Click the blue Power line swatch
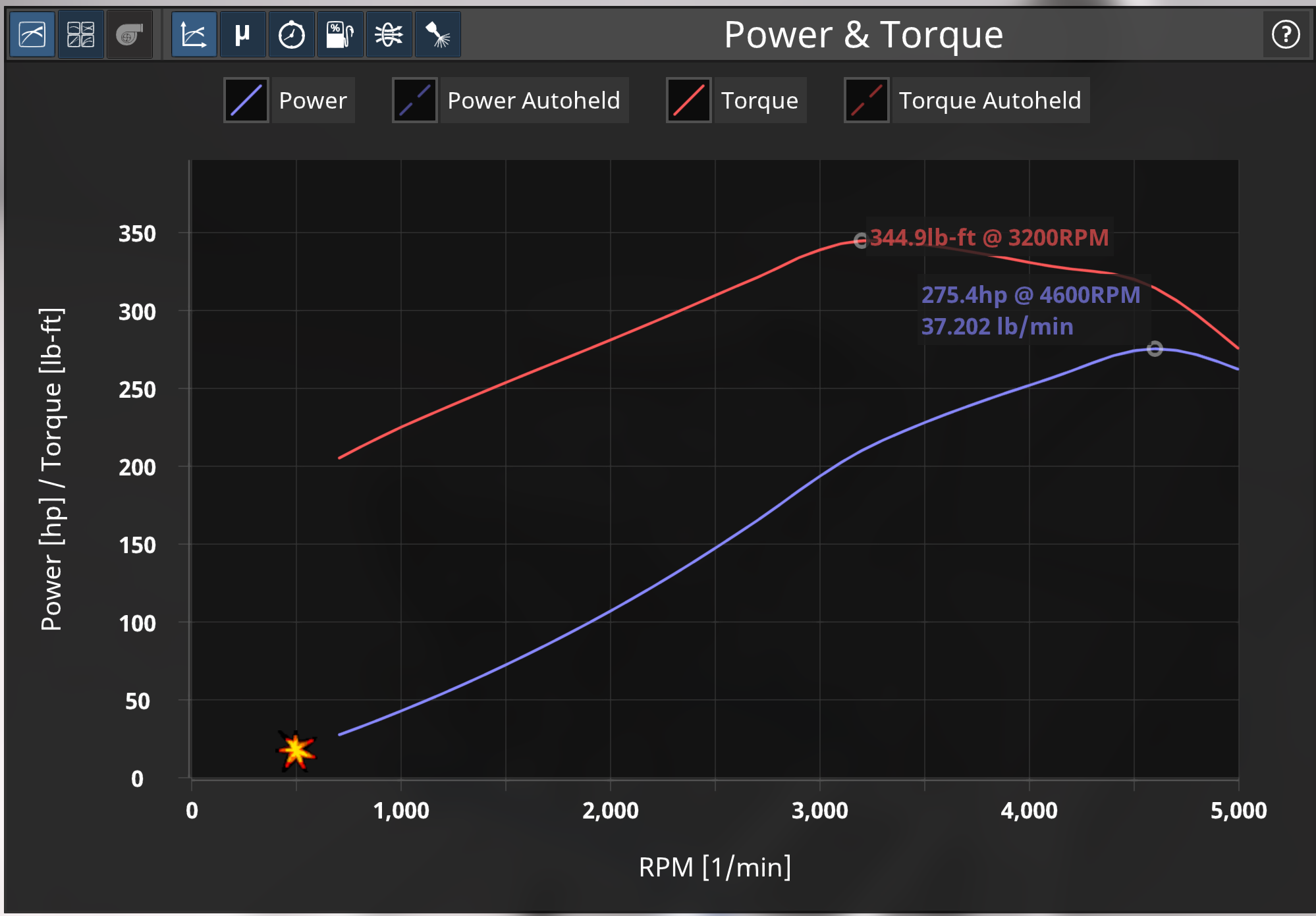 [246, 100]
